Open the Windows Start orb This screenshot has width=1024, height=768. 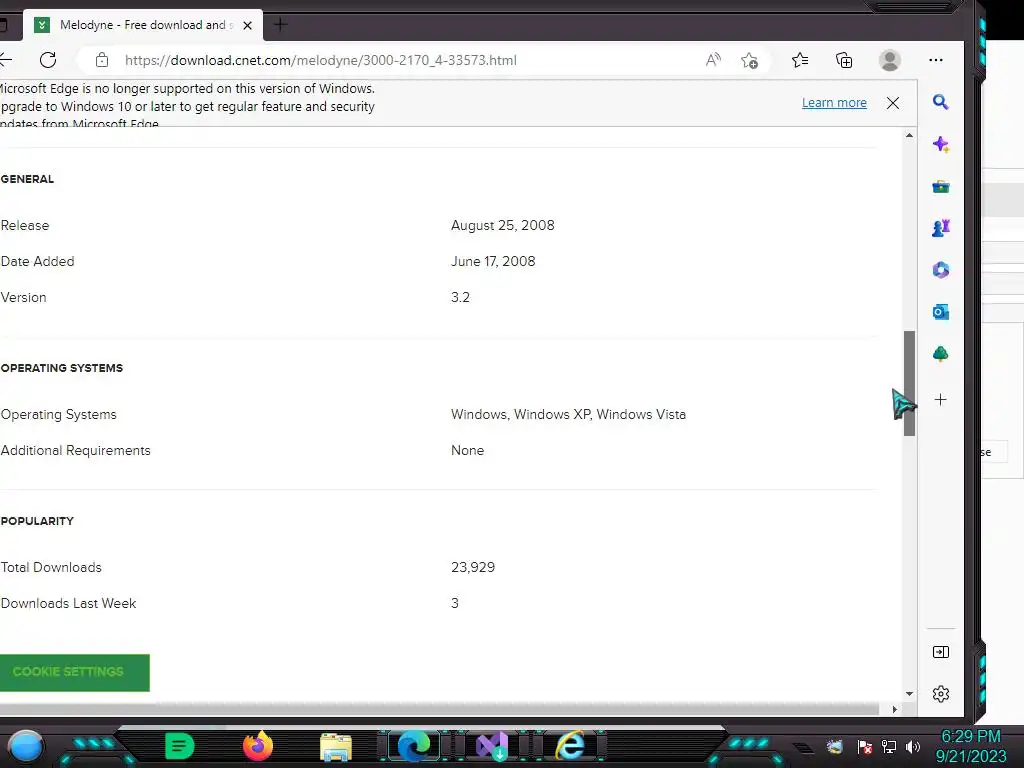(x=26, y=746)
